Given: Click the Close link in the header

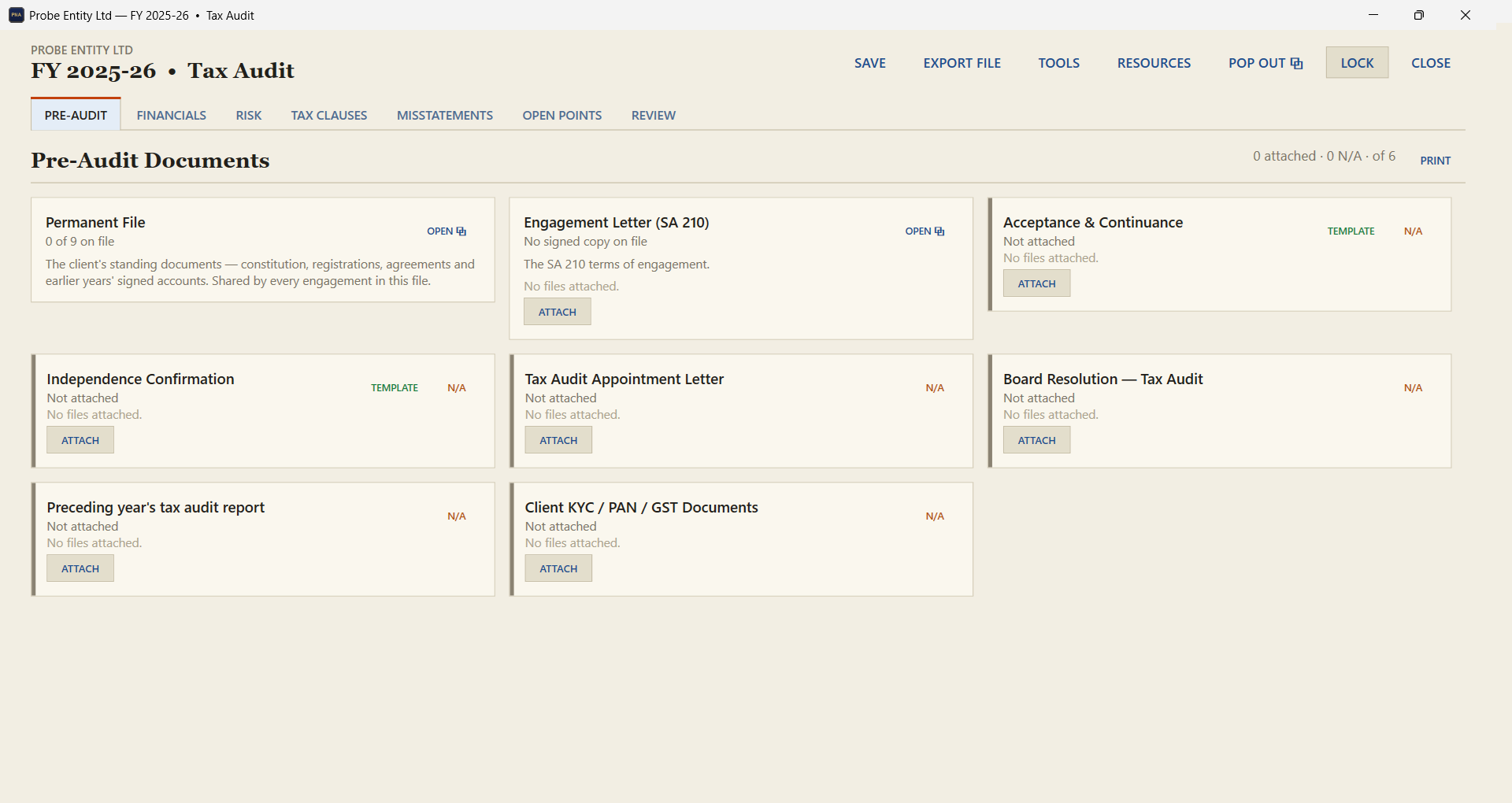Looking at the screenshot, I should point(1430,63).
